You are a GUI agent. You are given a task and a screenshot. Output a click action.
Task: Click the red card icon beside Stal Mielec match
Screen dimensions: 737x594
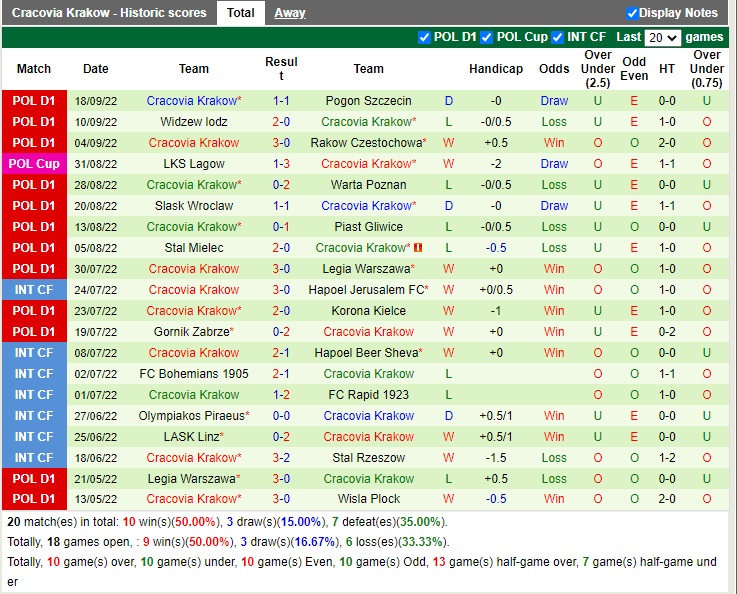pyautogui.click(x=418, y=247)
